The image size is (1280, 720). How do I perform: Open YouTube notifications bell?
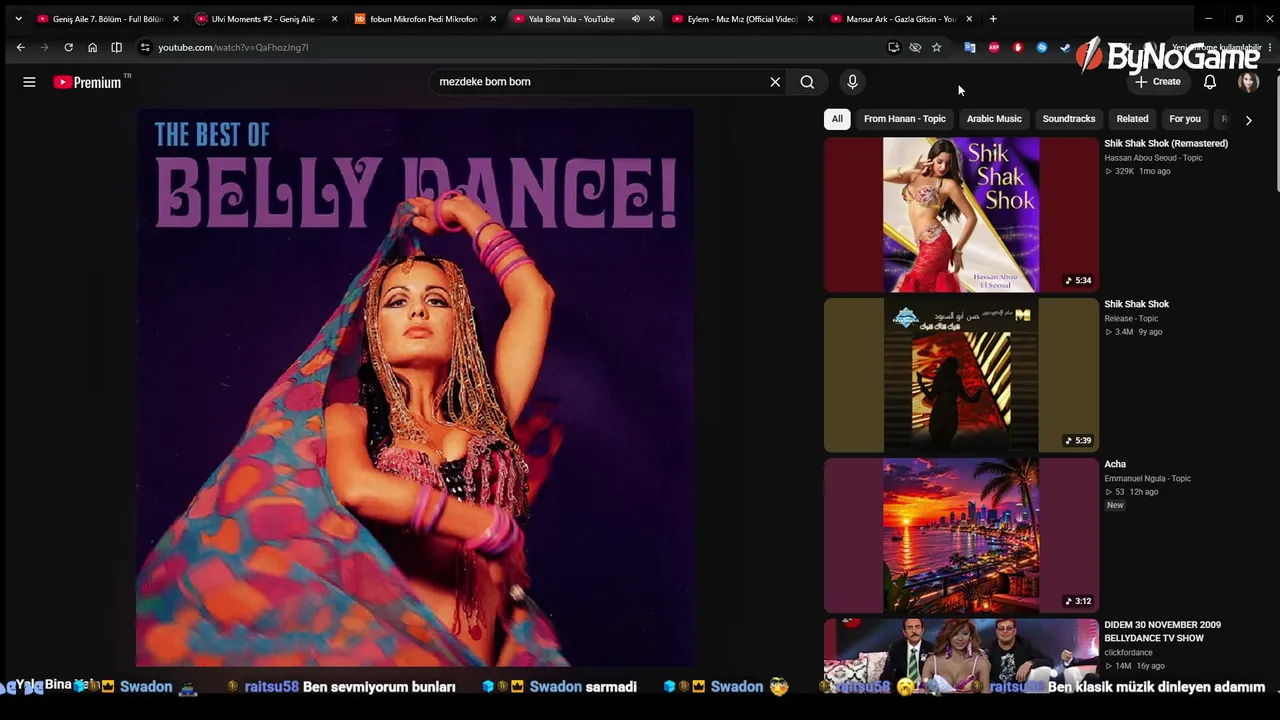pyautogui.click(x=1210, y=82)
